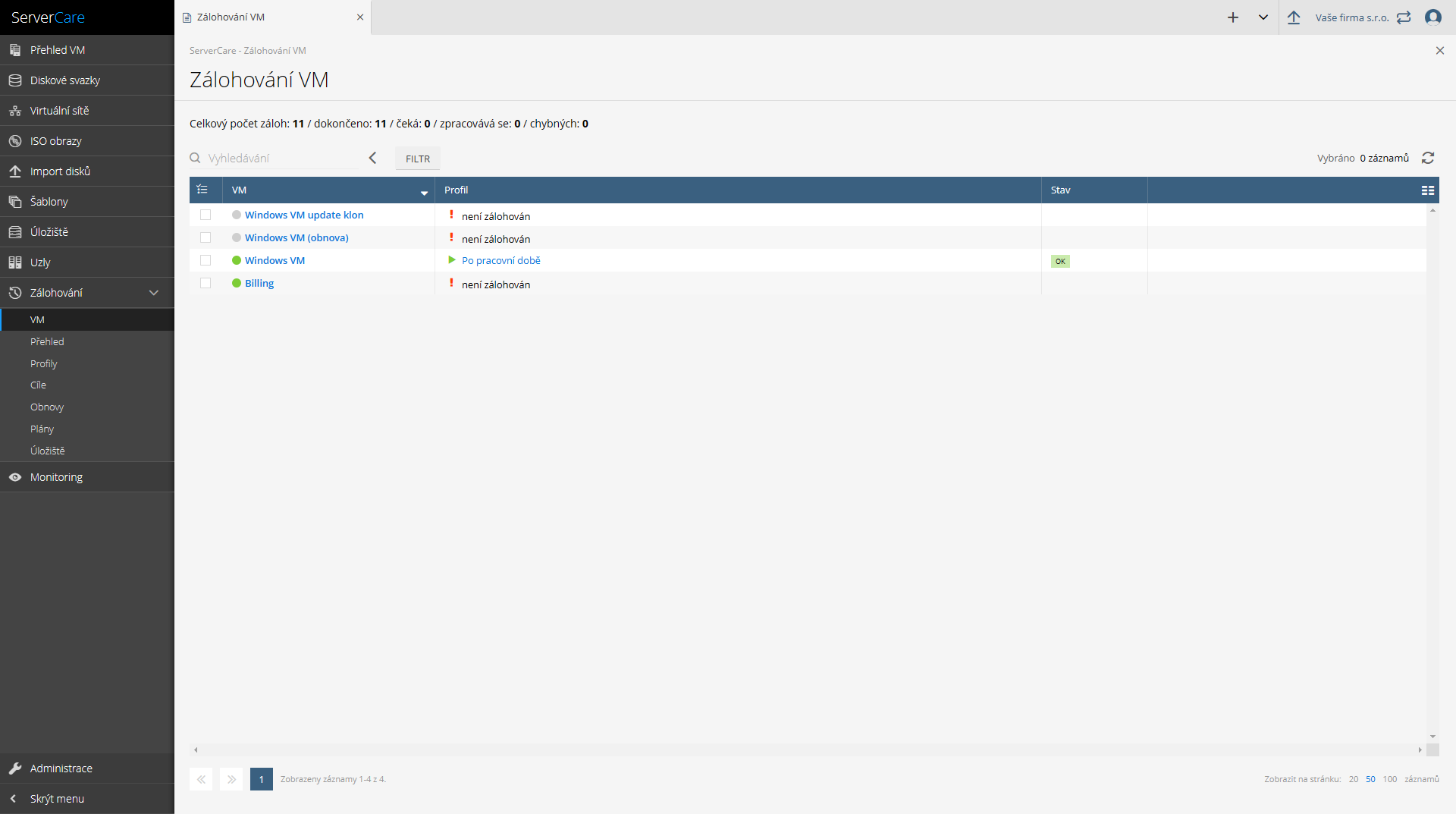Select page 1 in pagination

tap(262, 779)
